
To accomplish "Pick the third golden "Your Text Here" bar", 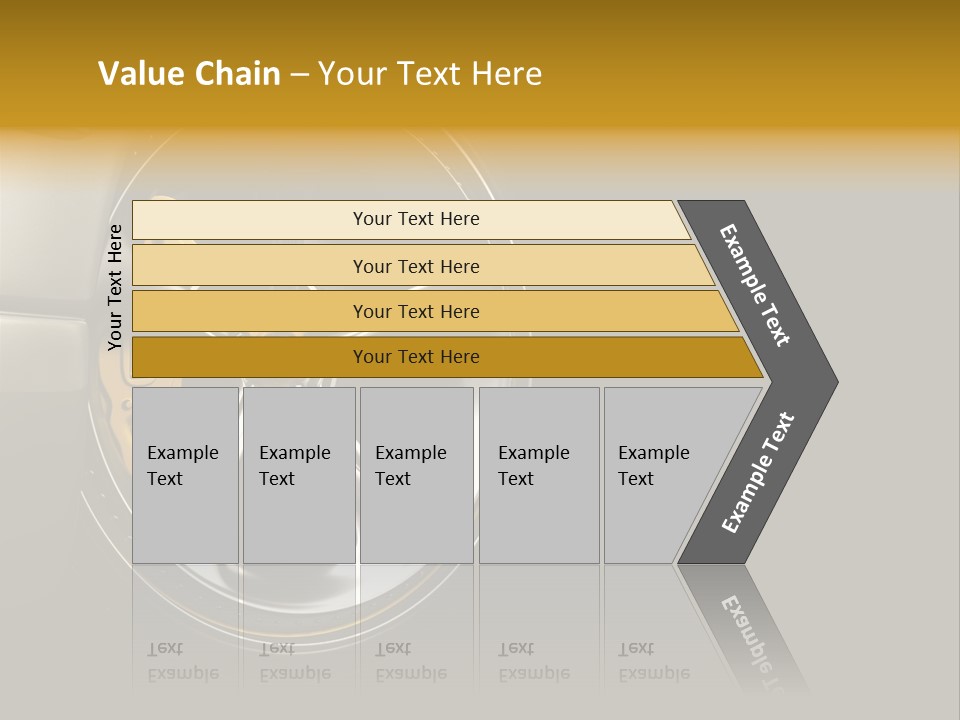I will 415,311.
